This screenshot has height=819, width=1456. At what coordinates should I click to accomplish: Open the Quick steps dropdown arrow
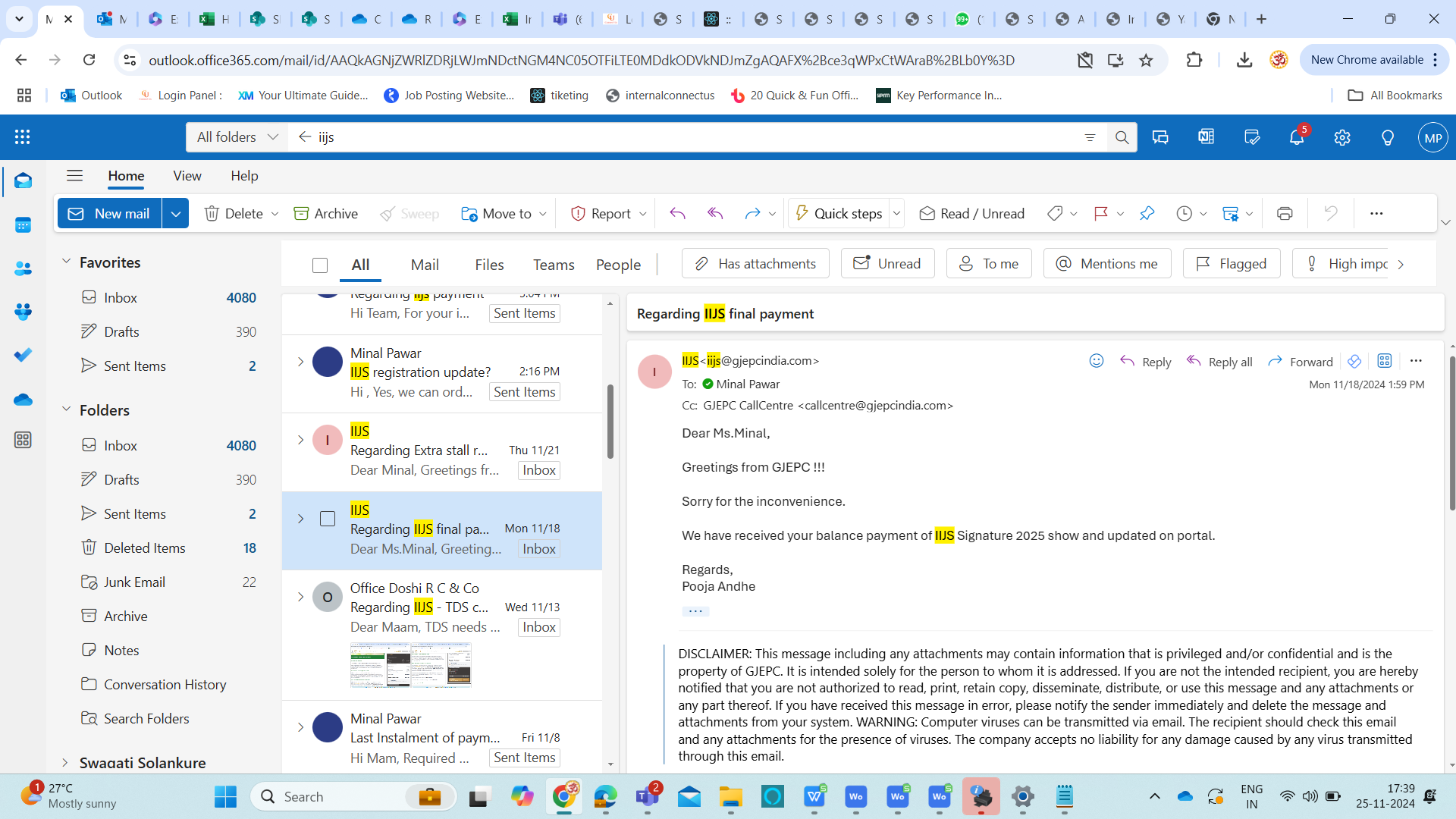(x=896, y=214)
